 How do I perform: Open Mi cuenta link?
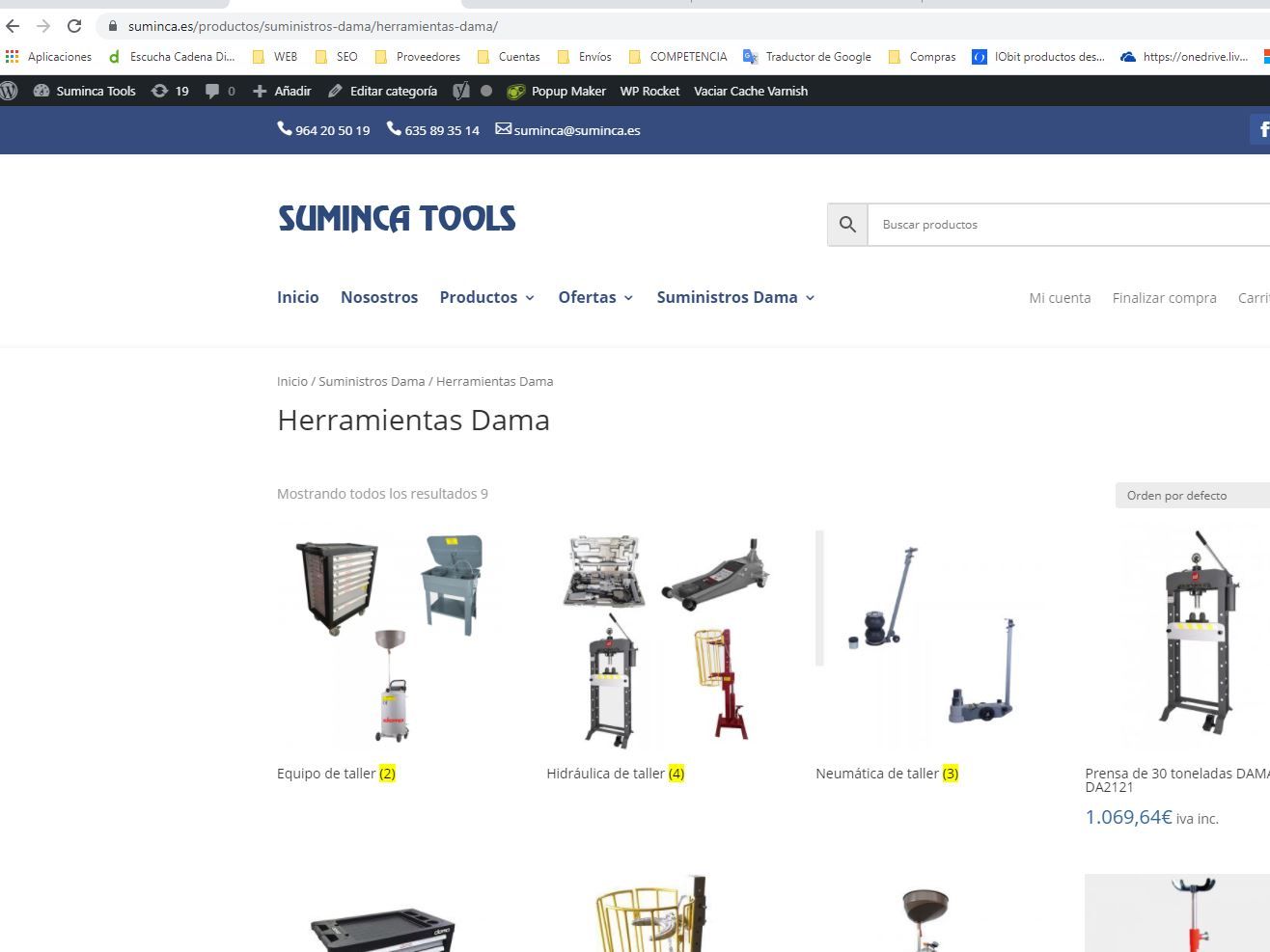coord(1060,298)
